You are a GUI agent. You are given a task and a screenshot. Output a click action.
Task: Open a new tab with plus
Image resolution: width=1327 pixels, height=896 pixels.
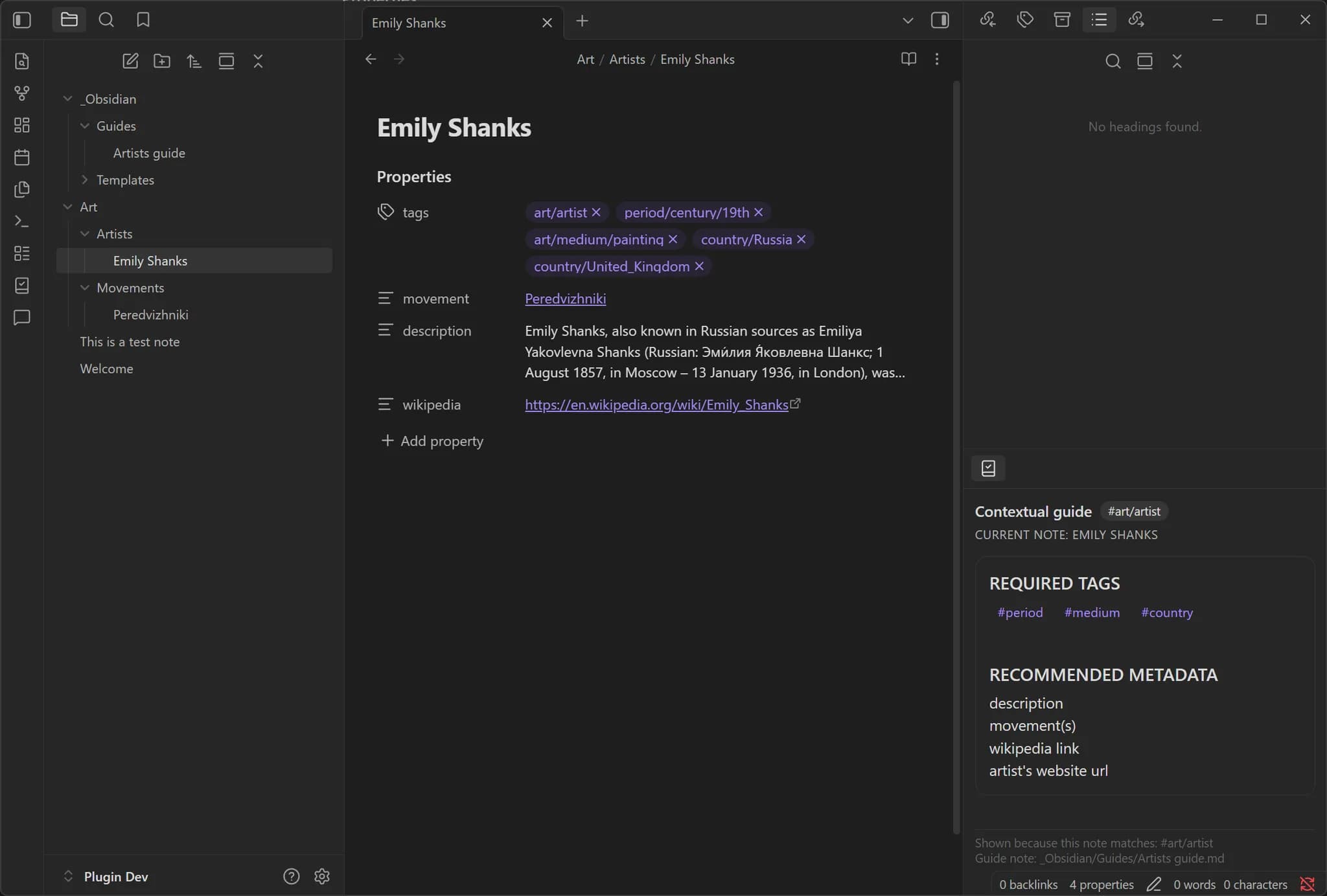click(x=582, y=21)
